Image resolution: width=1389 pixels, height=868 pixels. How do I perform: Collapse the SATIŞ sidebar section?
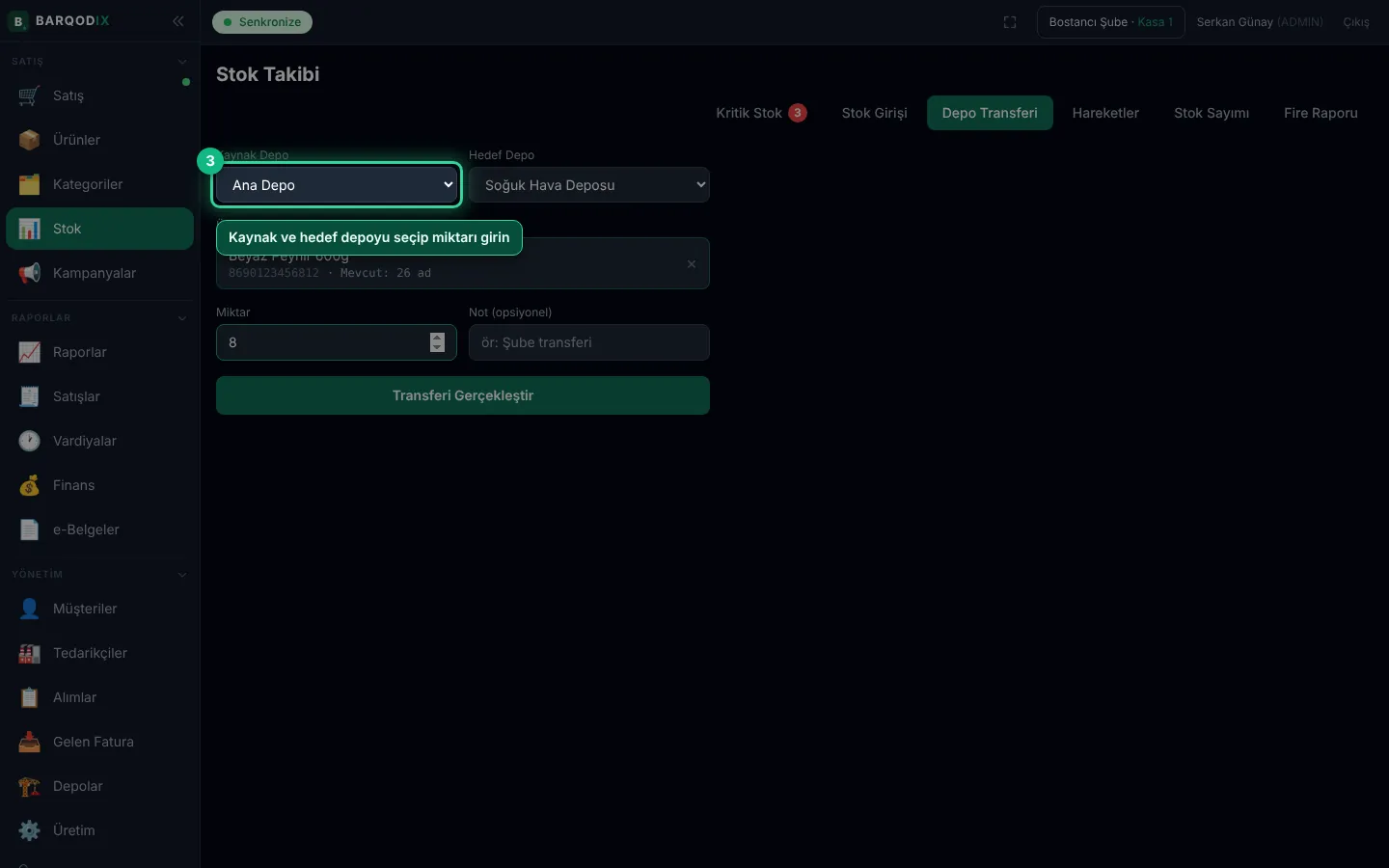tap(182, 62)
